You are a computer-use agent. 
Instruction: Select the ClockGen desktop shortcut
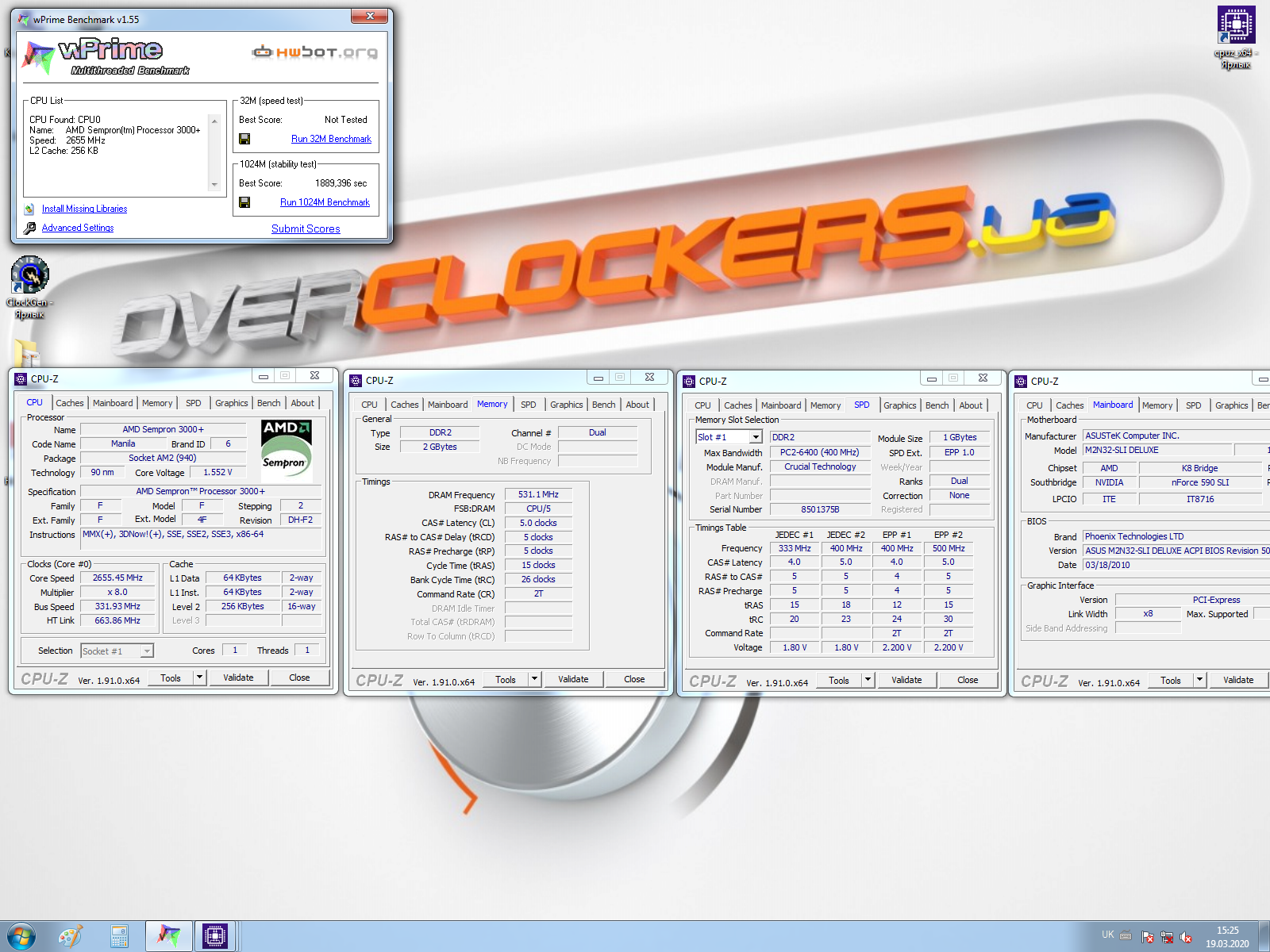tap(30, 287)
